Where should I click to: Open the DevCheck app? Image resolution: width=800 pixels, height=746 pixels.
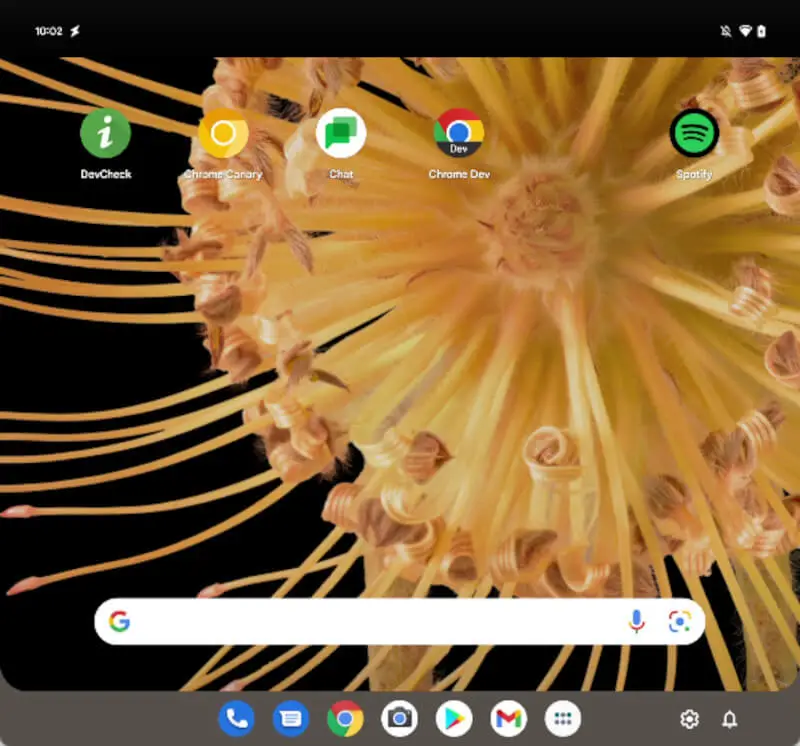[x=104, y=131]
